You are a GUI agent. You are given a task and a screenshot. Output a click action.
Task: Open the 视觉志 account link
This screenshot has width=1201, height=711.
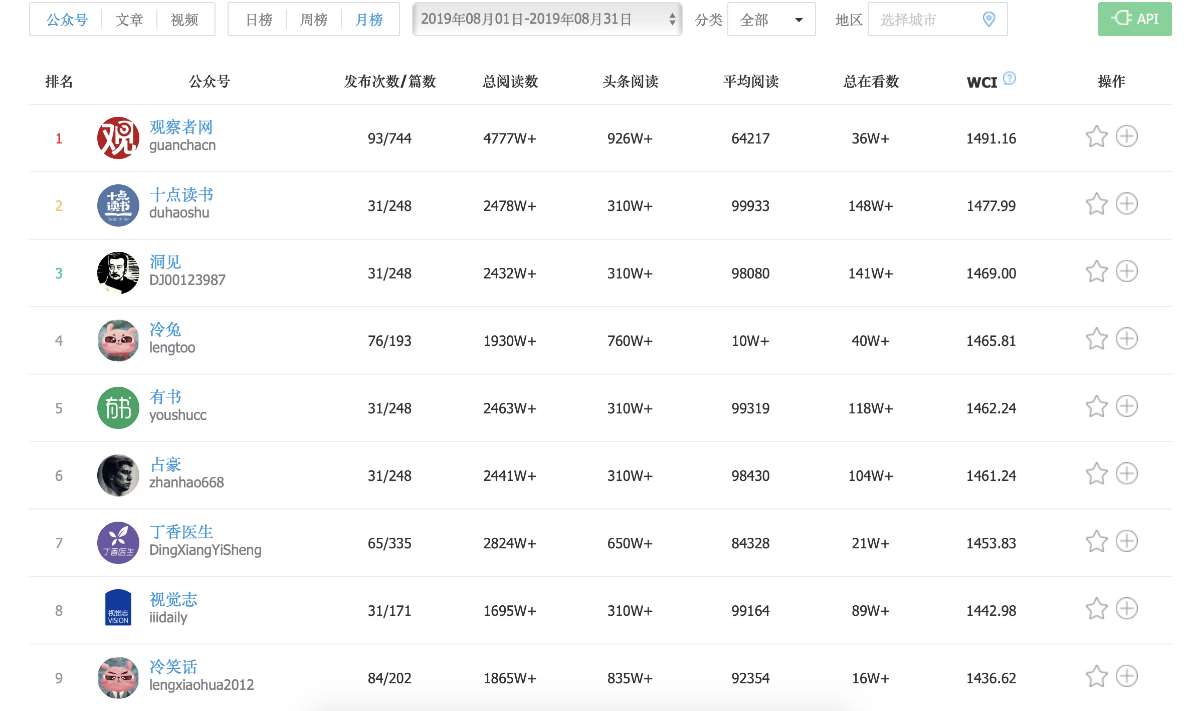pos(173,599)
